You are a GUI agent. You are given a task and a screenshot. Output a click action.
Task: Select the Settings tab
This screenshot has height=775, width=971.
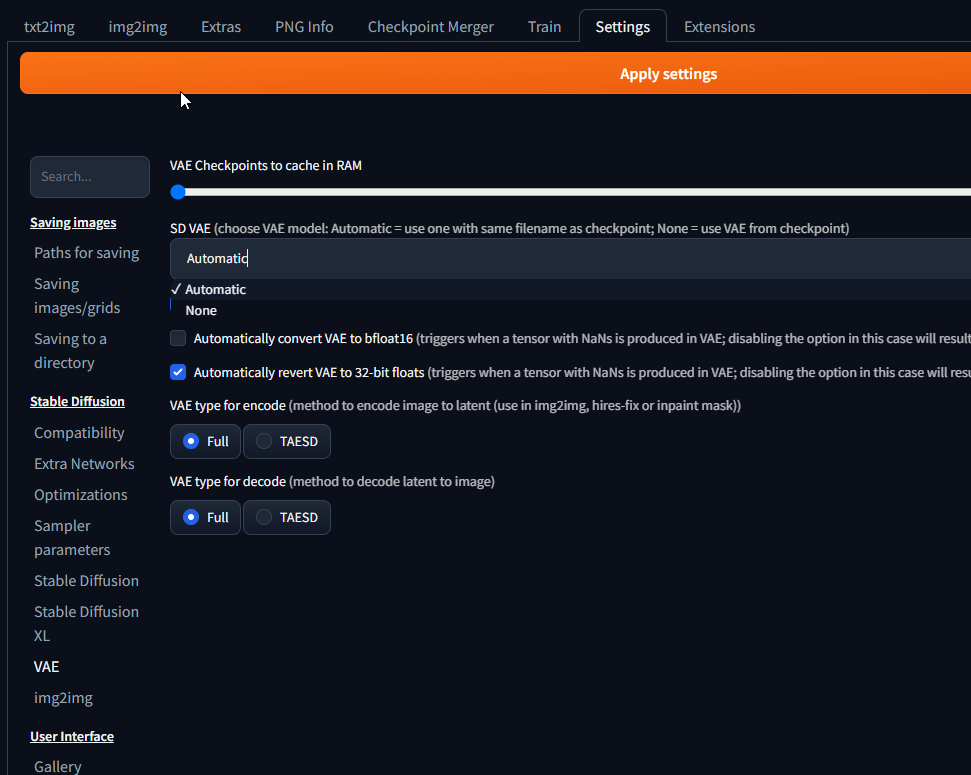pos(622,27)
